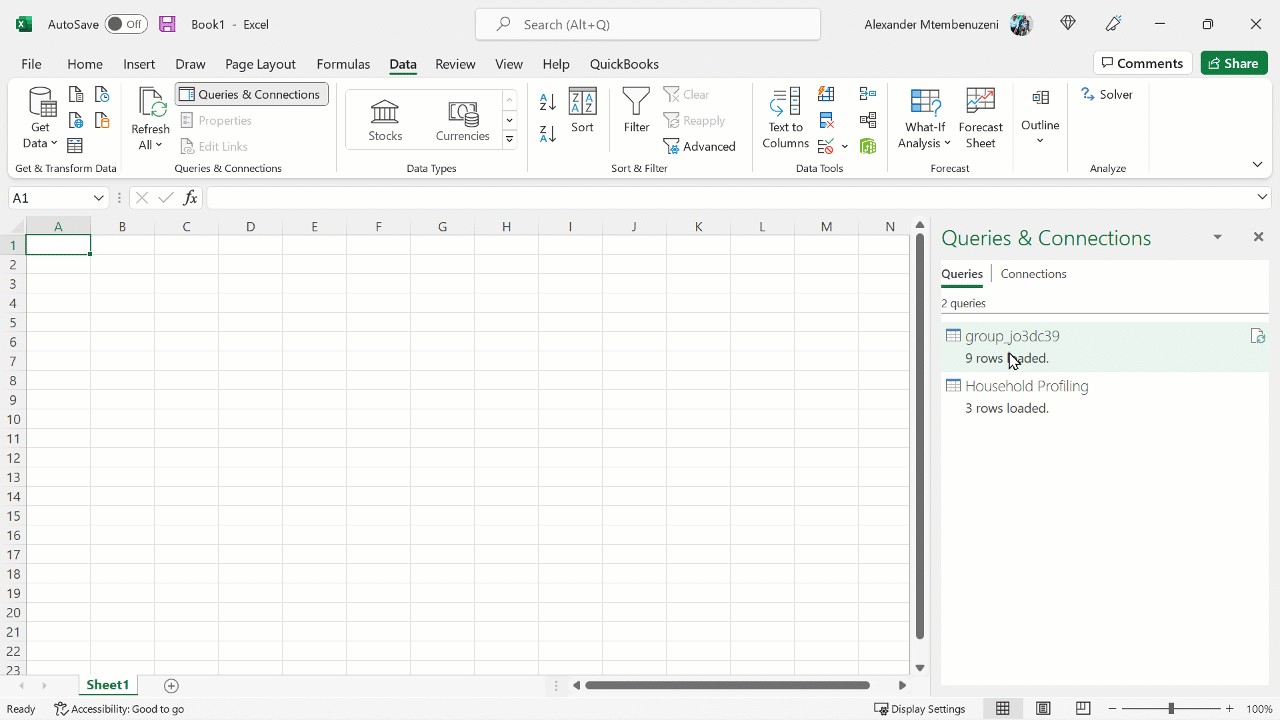Screen dimensions: 1280x720
Task: Open the Refresh All dropdown
Action: [150, 144]
